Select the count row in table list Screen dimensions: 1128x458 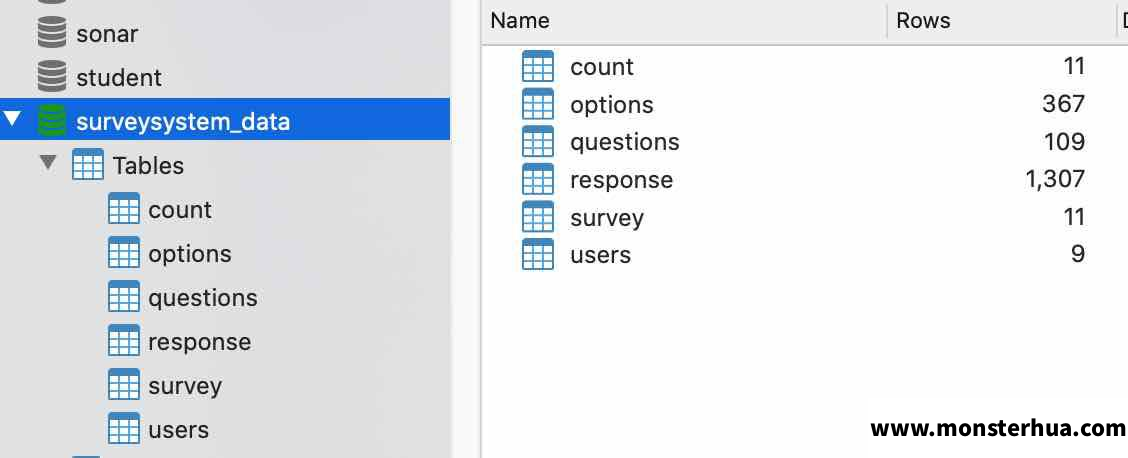[x=805, y=67]
